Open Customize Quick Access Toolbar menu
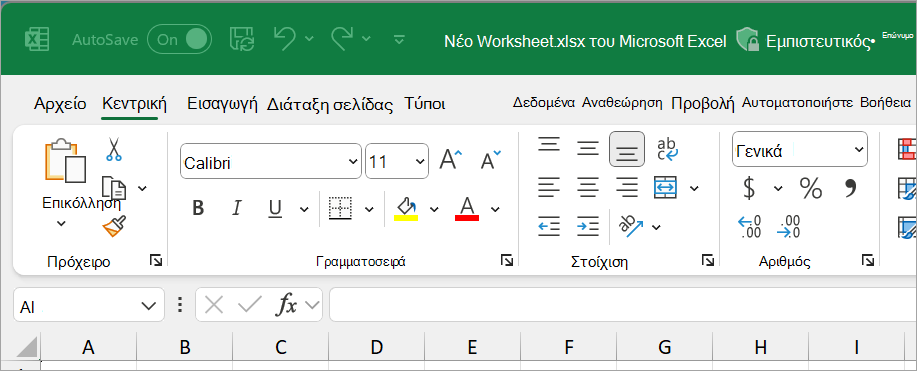917x371 pixels. [399, 39]
